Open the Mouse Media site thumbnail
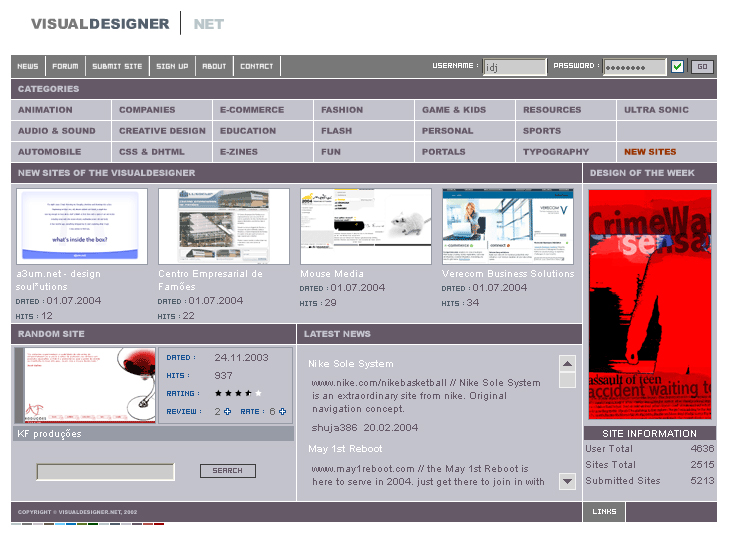The image size is (730, 535). tap(366, 226)
